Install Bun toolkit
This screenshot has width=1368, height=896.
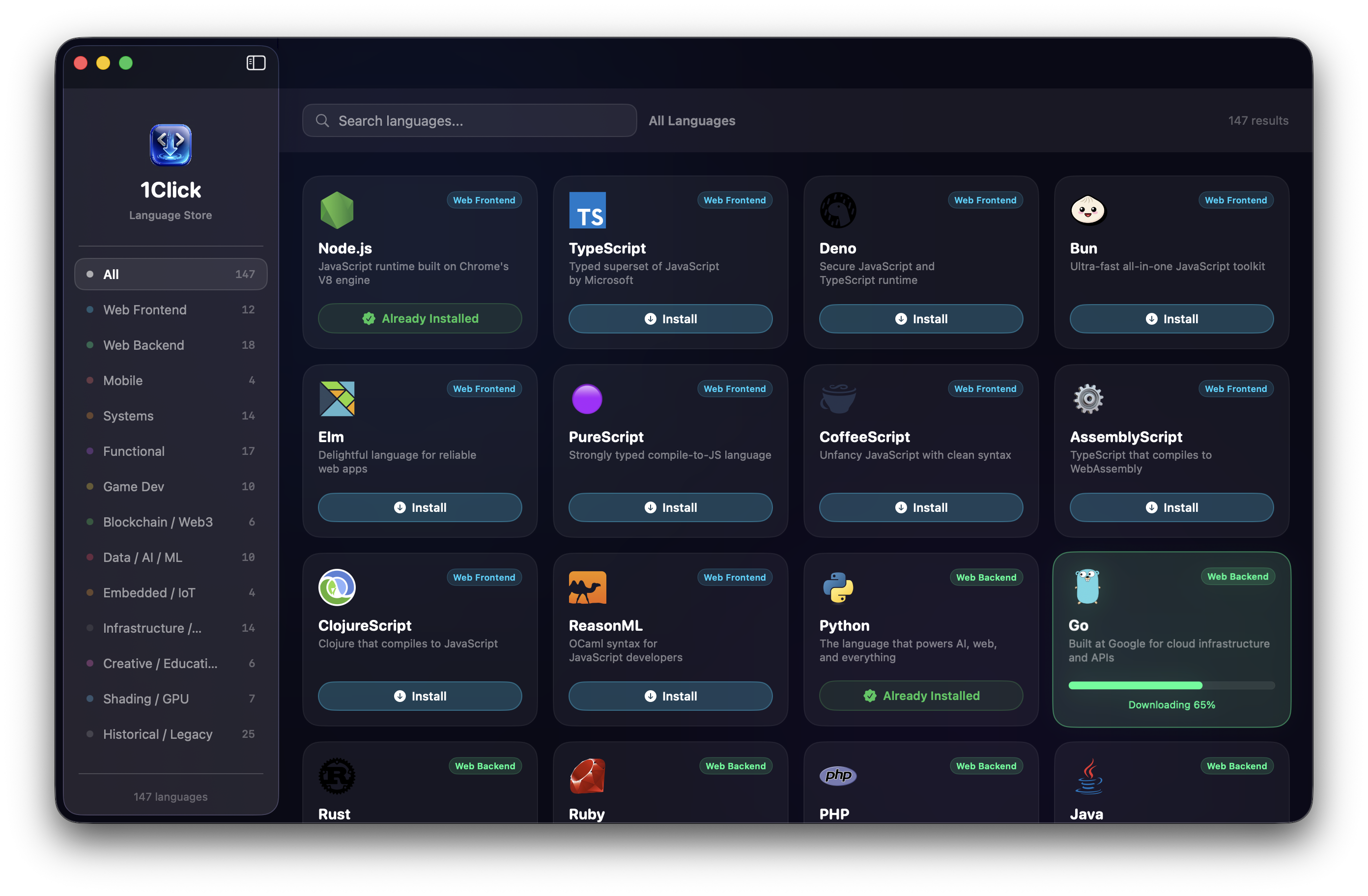[x=1171, y=319]
